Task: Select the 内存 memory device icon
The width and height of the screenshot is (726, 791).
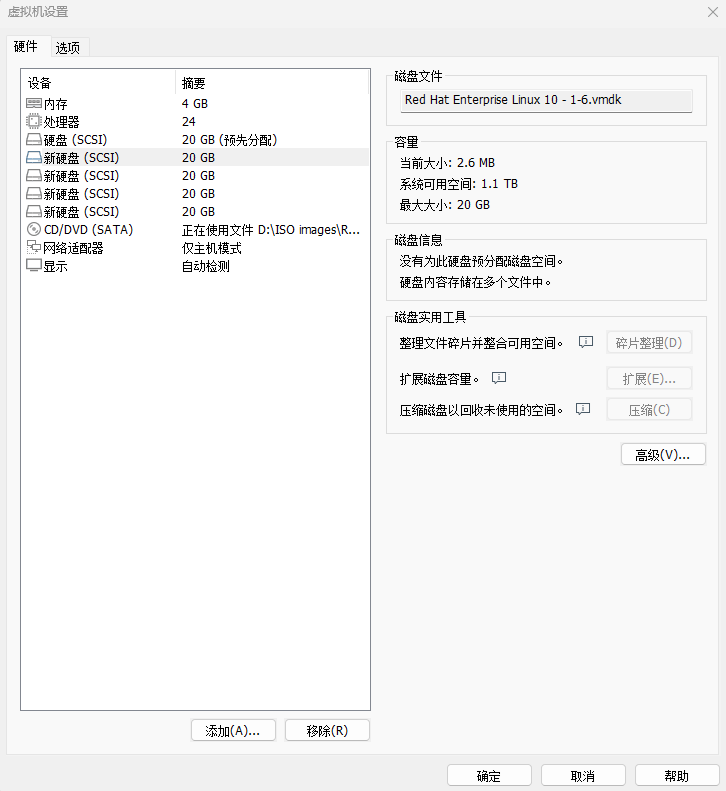Action: pyautogui.click(x=33, y=103)
